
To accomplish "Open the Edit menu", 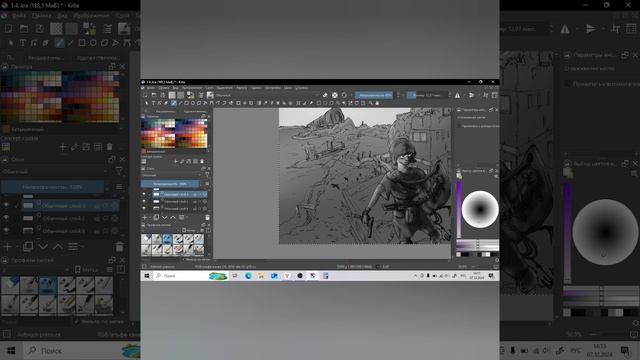I will (x=164, y=88).
